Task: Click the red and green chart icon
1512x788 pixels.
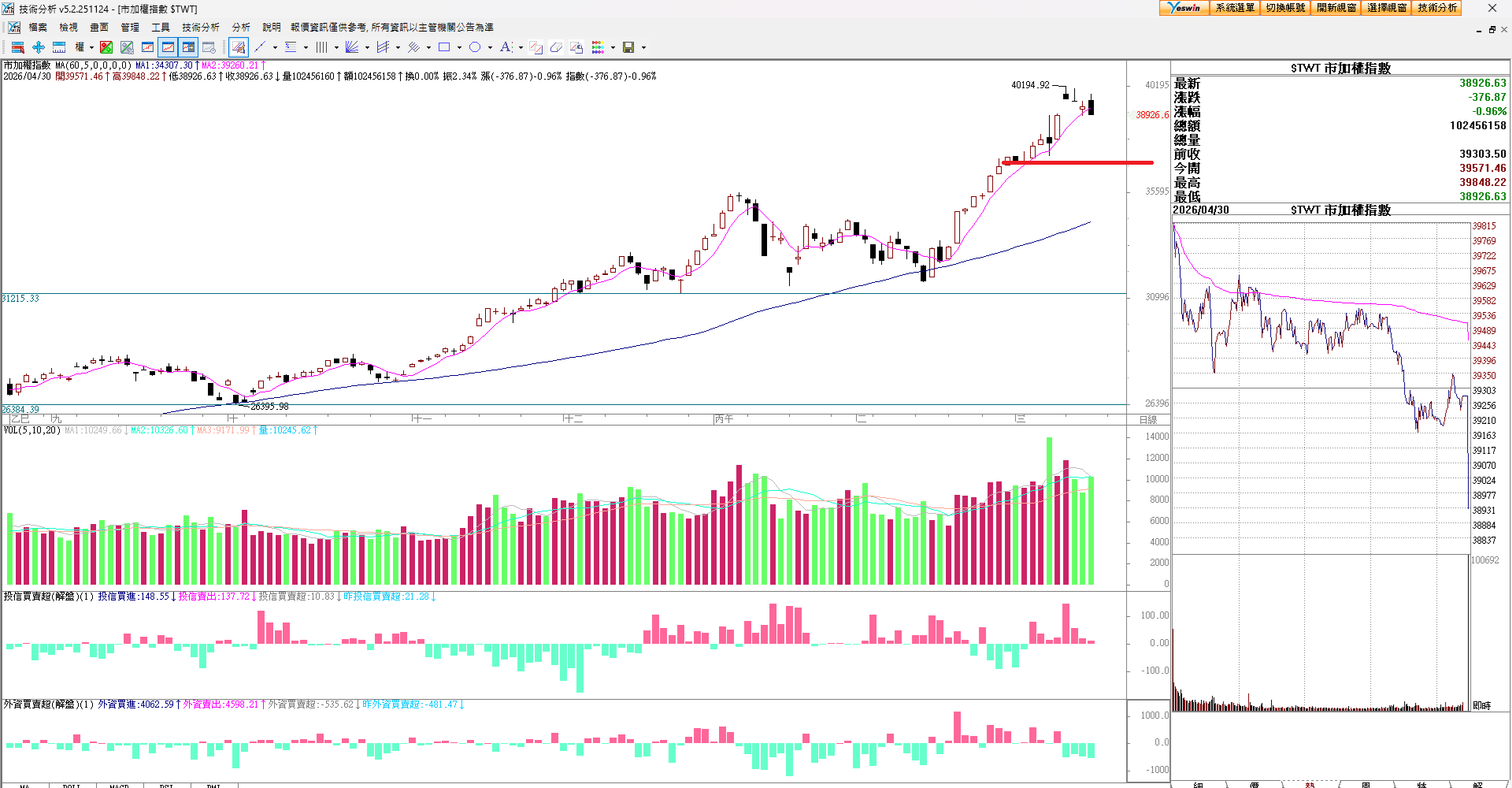Action: 106,47
